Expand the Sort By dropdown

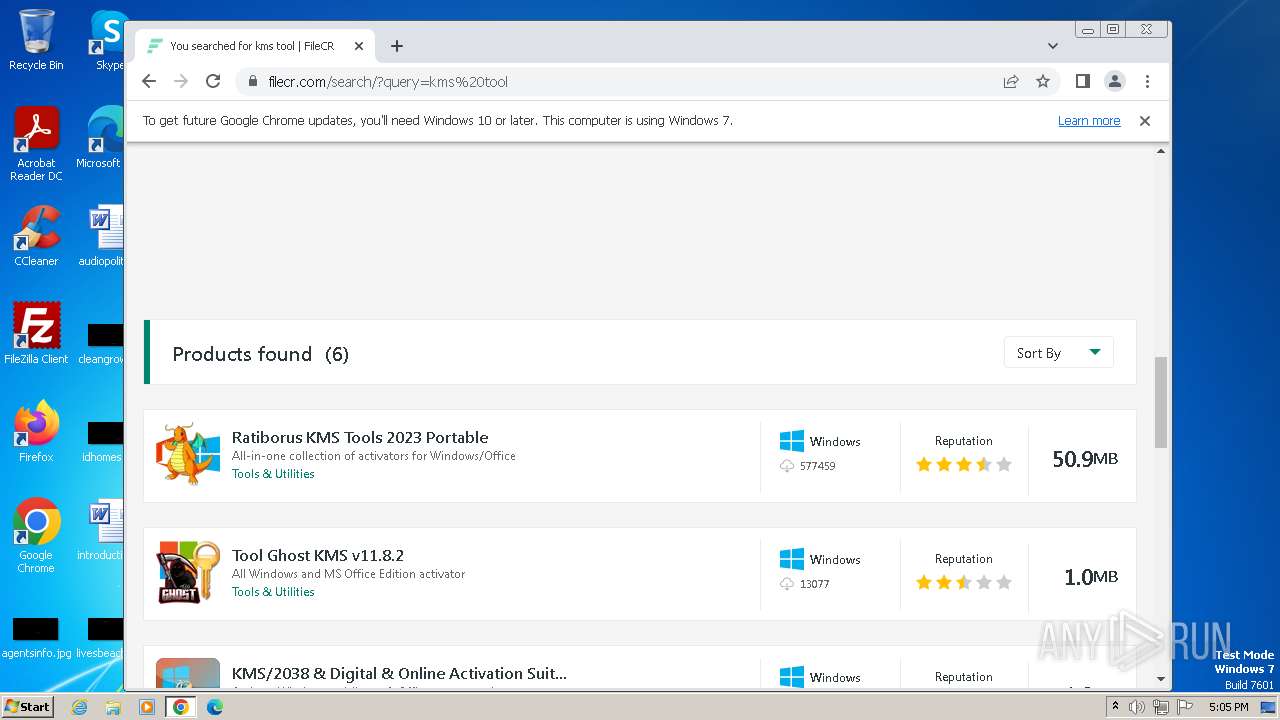[x=1058, y=353]
